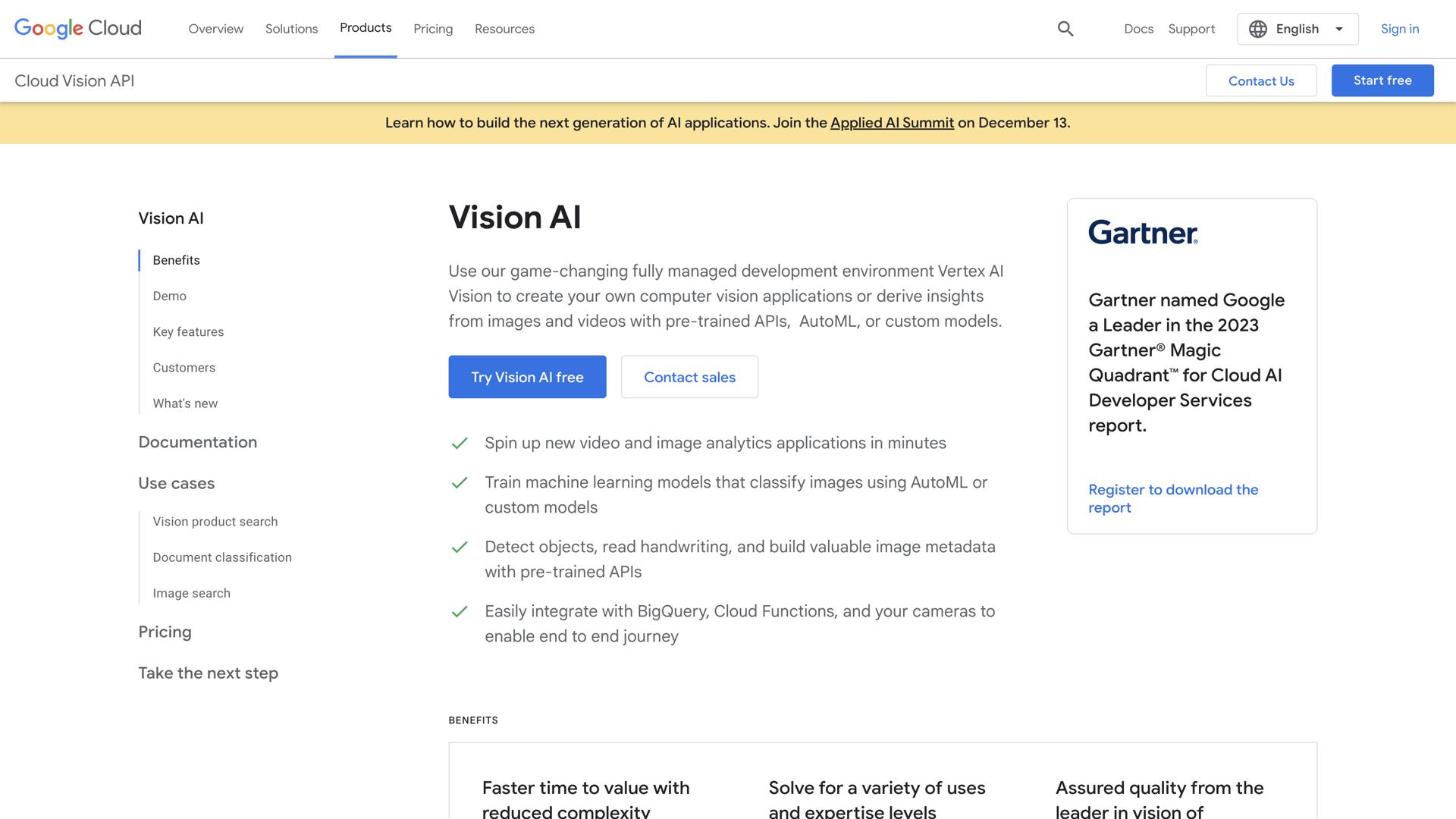Click the Start free button
The image size is (1456, 819).
click(x=1382, y=80)
